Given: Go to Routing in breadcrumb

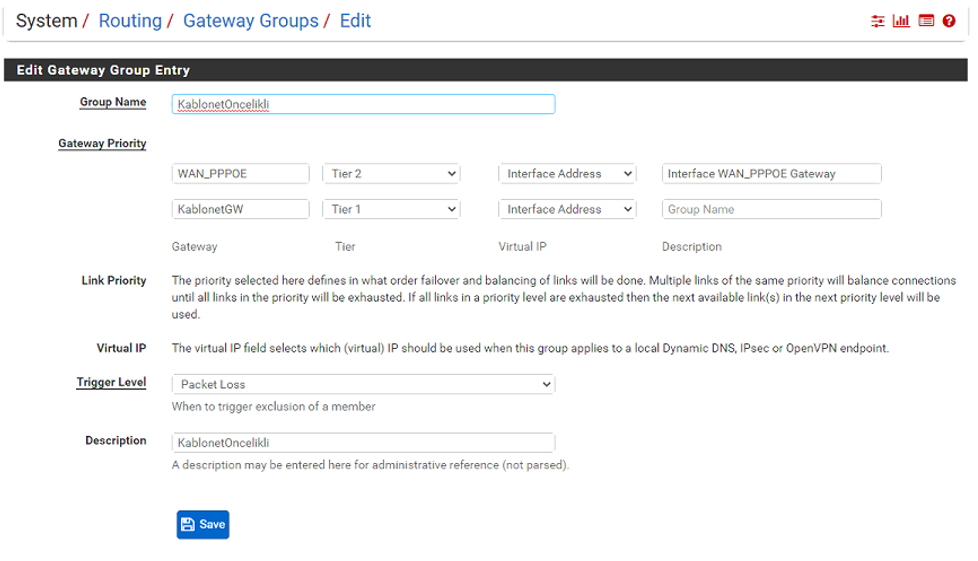Looking at the screenshot, I should pyautogui.click(x=130, y=21).
